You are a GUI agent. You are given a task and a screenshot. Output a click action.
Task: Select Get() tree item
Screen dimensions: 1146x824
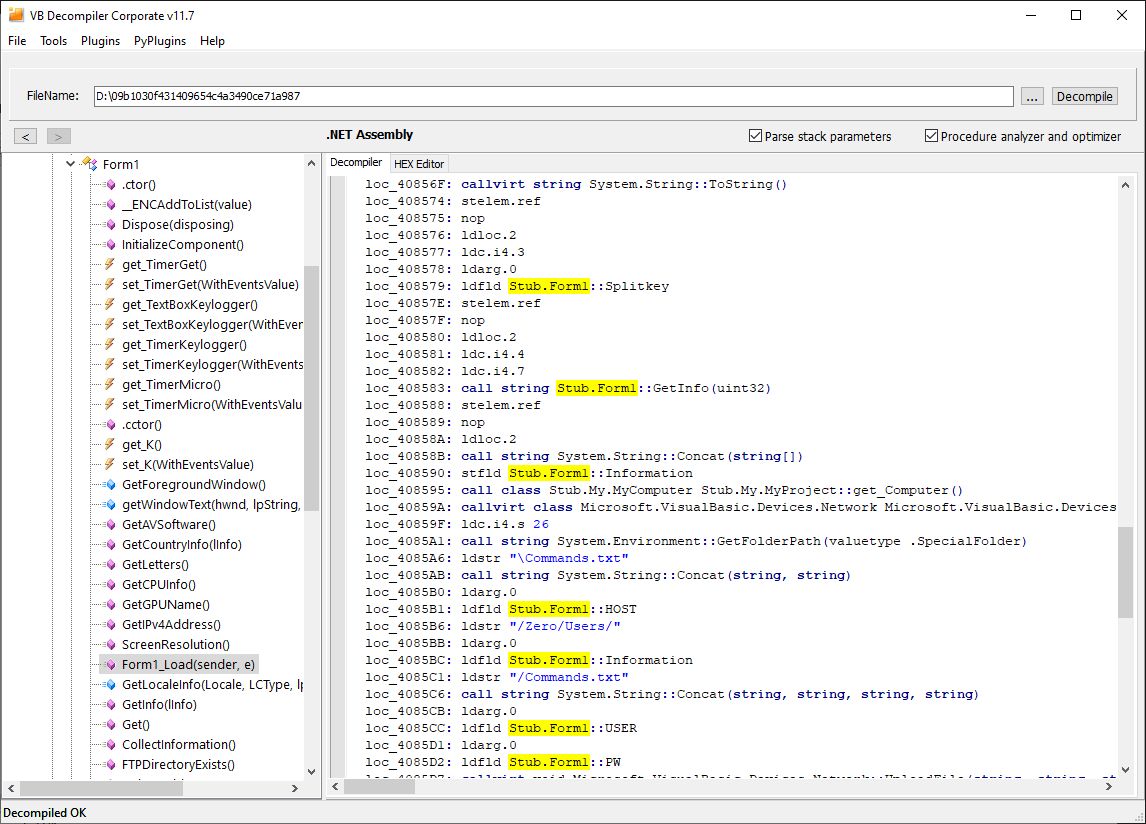click(136, 724)
